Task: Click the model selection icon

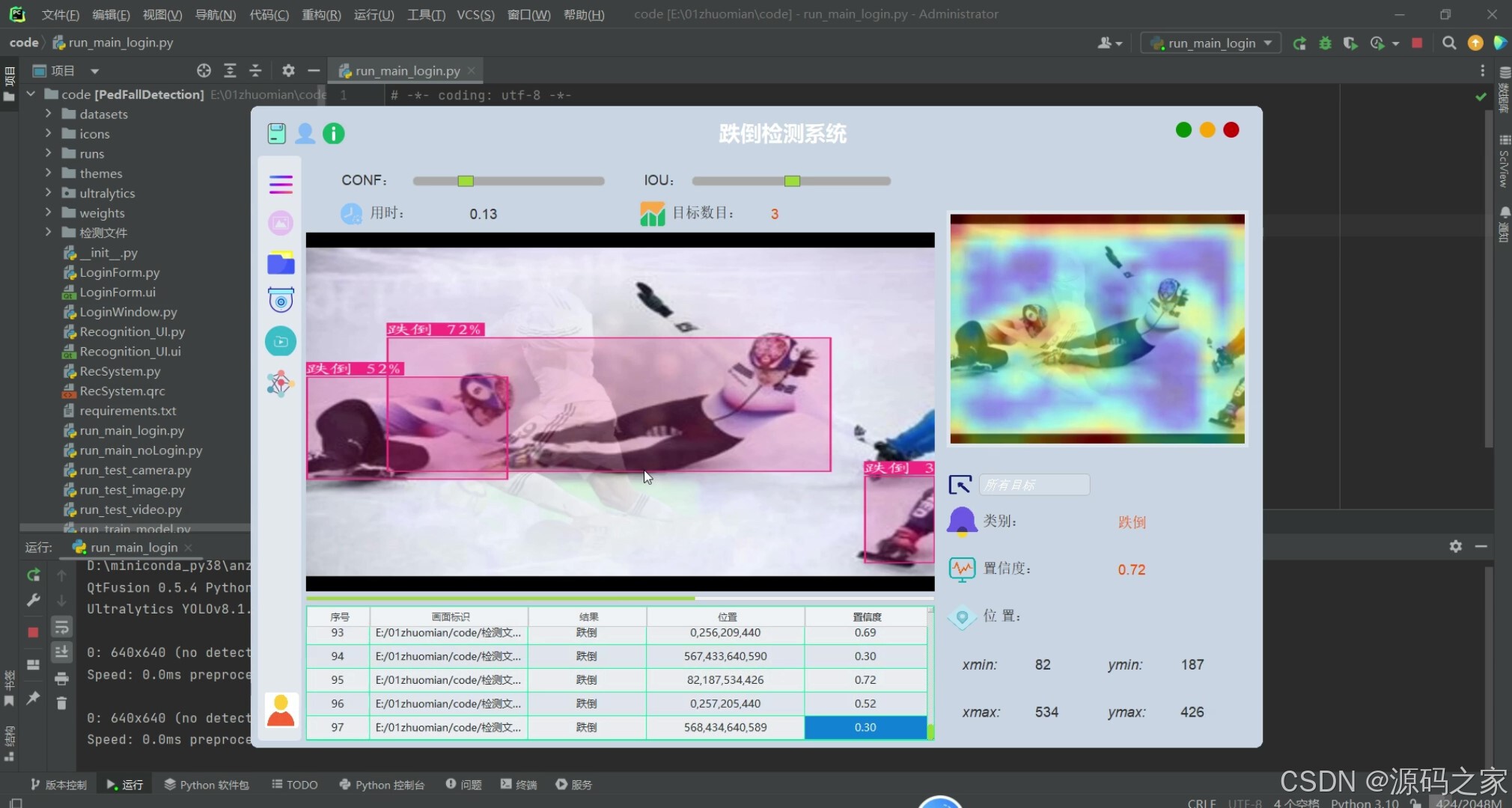Action: (280, 384)
